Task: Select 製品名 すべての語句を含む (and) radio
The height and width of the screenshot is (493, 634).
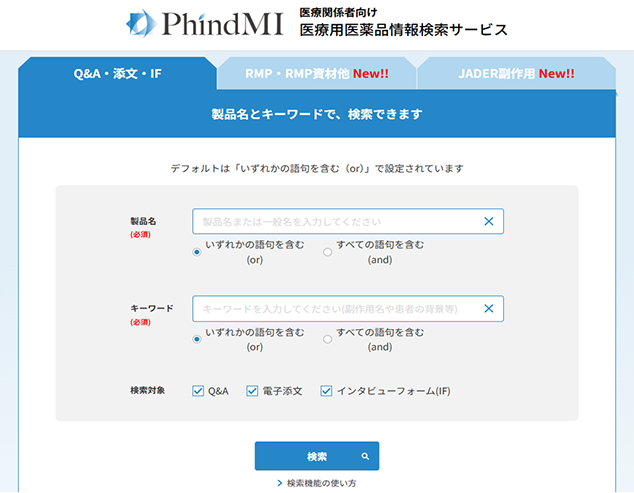Action: coord(328,252)
